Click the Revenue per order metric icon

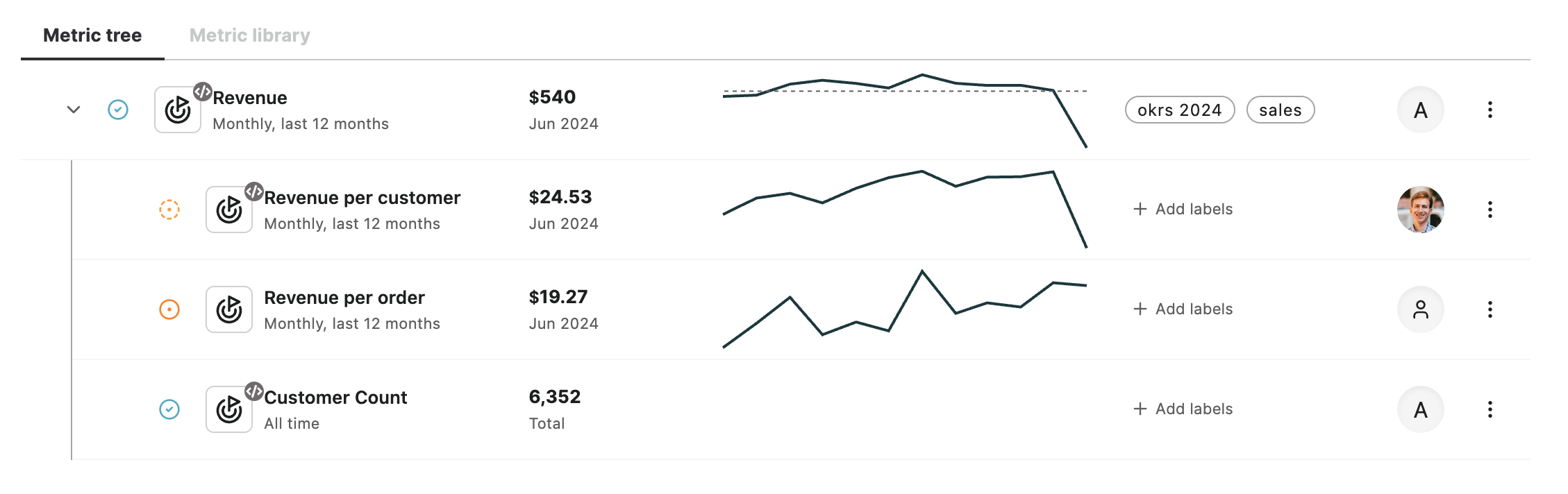pos(229,309)
